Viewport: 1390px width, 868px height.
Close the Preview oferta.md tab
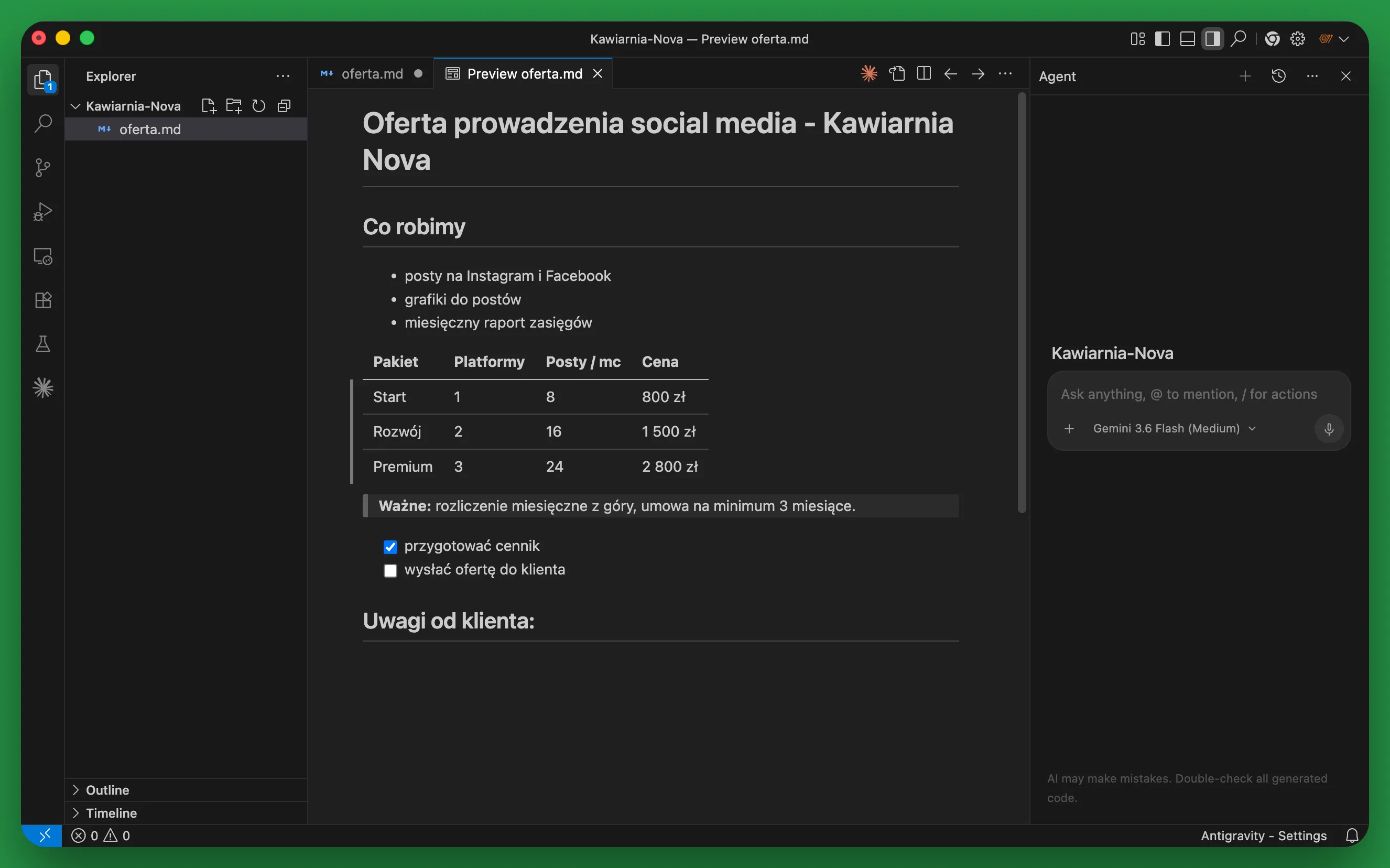(598, 73)
